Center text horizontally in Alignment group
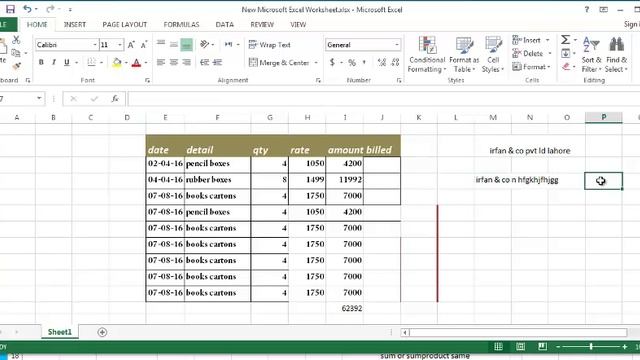 174,62
